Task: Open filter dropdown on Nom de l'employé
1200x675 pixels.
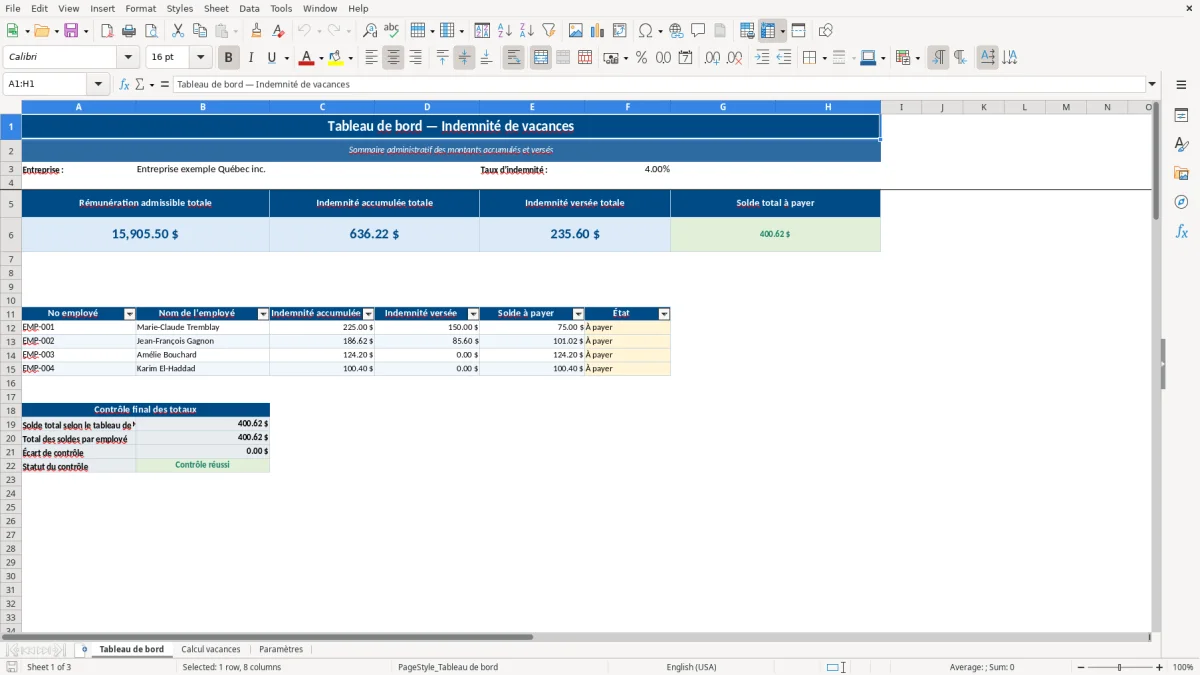Action: (263, 314)
